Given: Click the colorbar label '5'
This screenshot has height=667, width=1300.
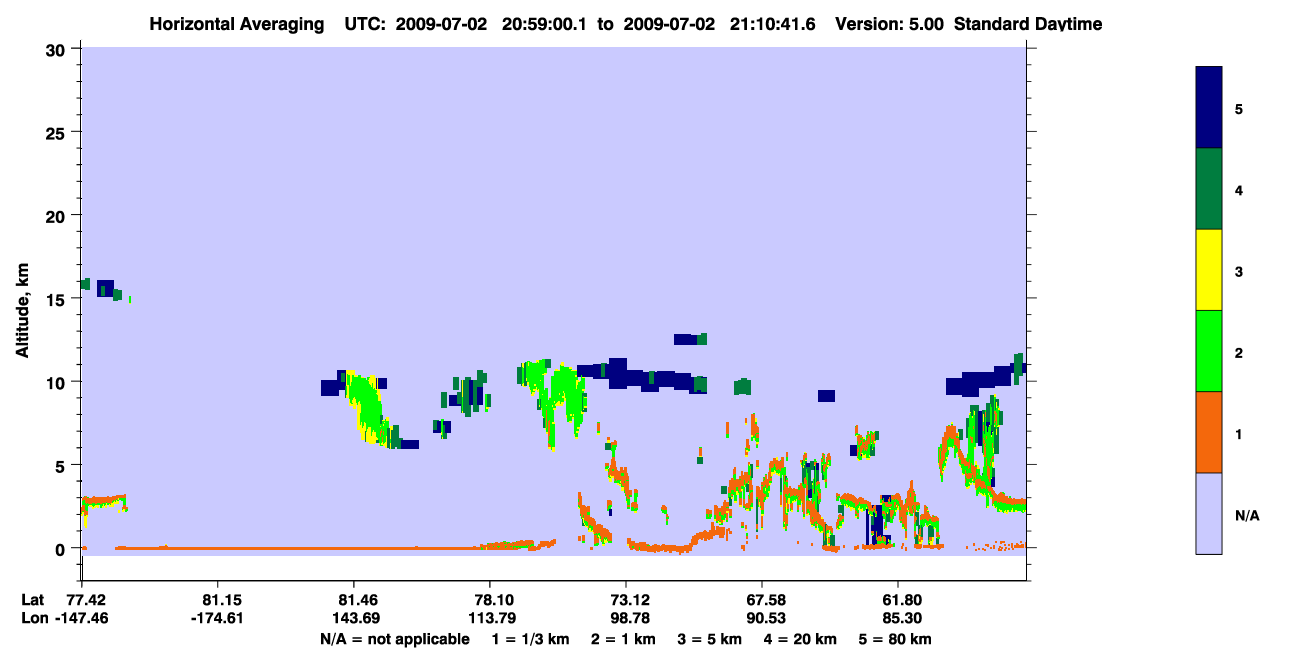Looking at the screenshot, I should point(1239,109).
